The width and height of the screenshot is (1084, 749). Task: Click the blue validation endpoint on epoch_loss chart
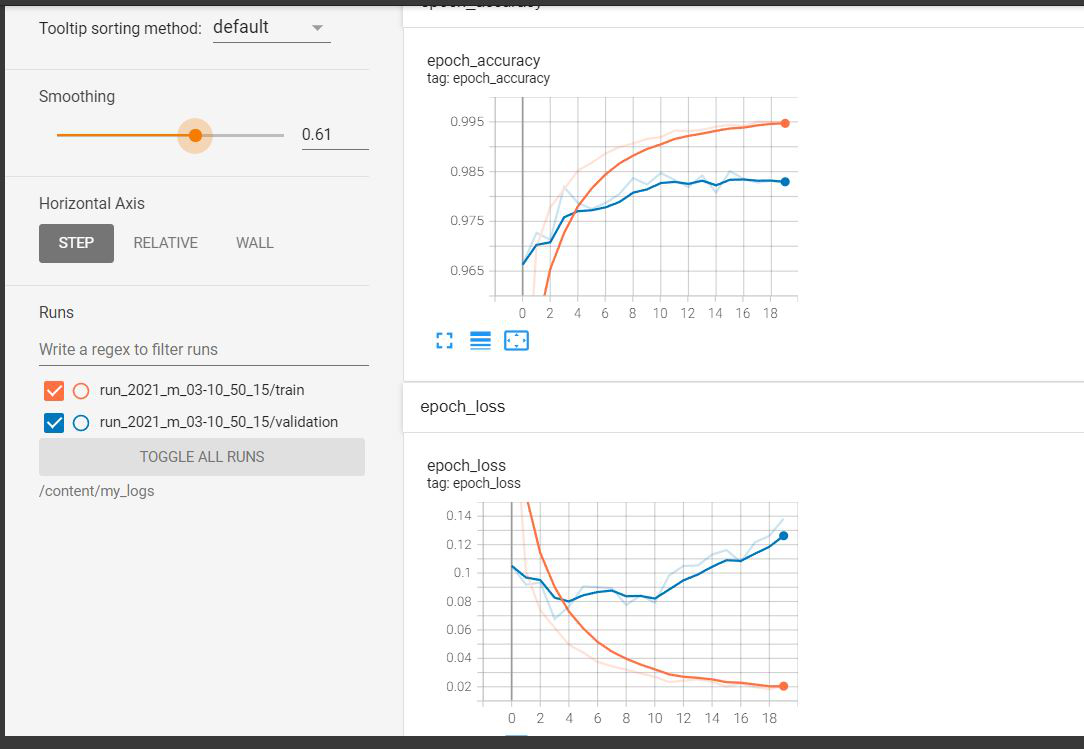[x=783, y=535]
